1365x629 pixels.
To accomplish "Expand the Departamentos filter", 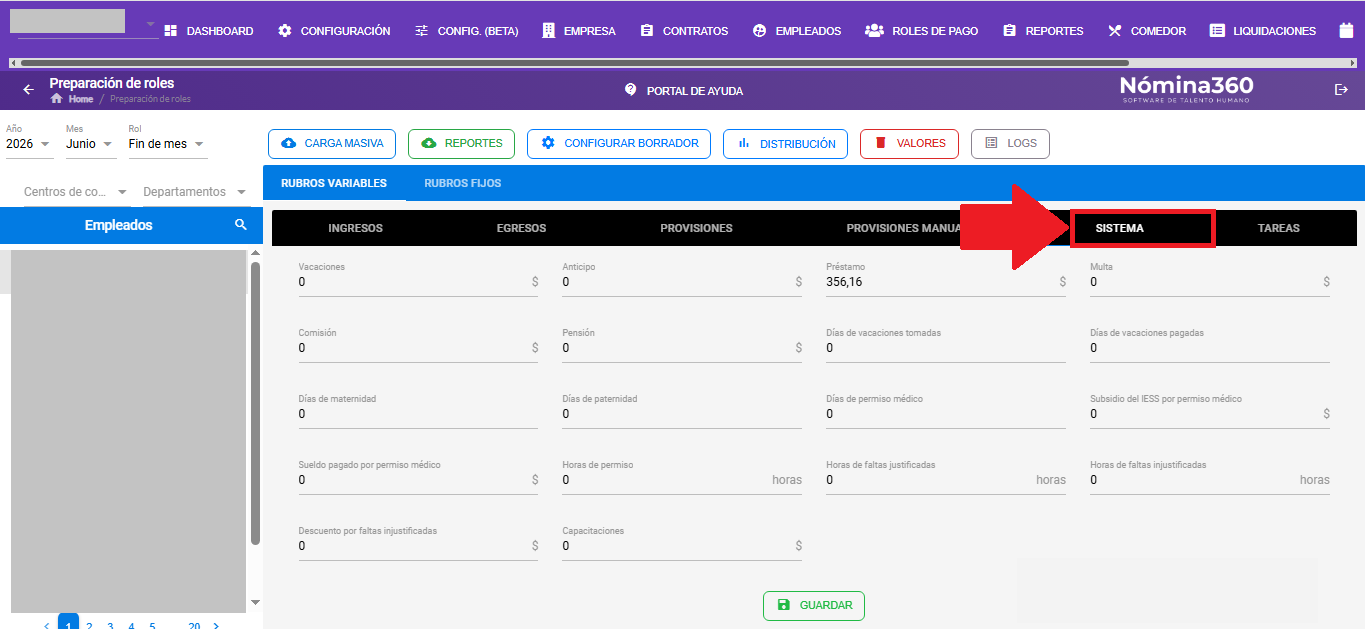I will coord(195,192).
